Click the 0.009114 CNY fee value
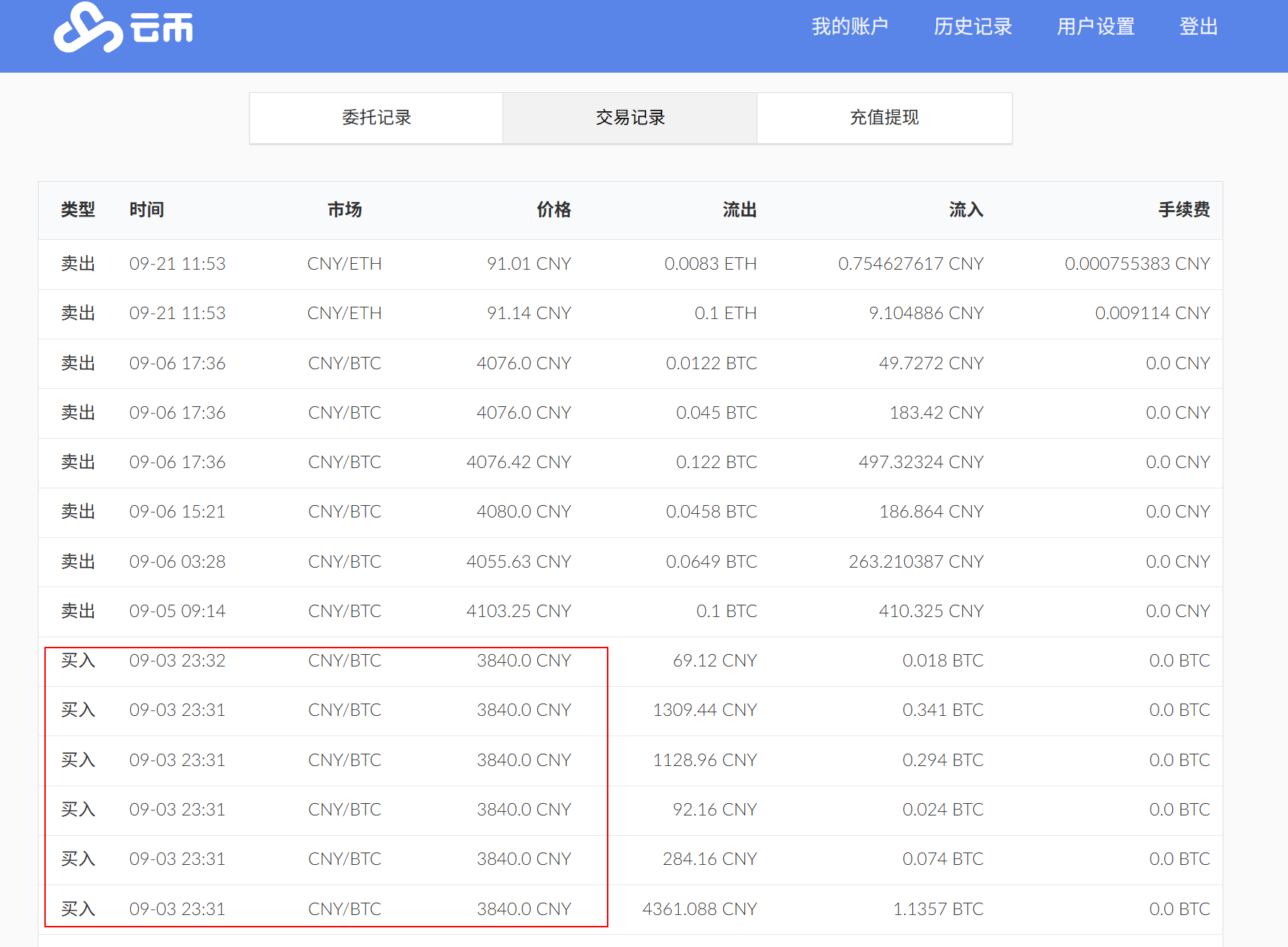 (x=1153, y=313)
